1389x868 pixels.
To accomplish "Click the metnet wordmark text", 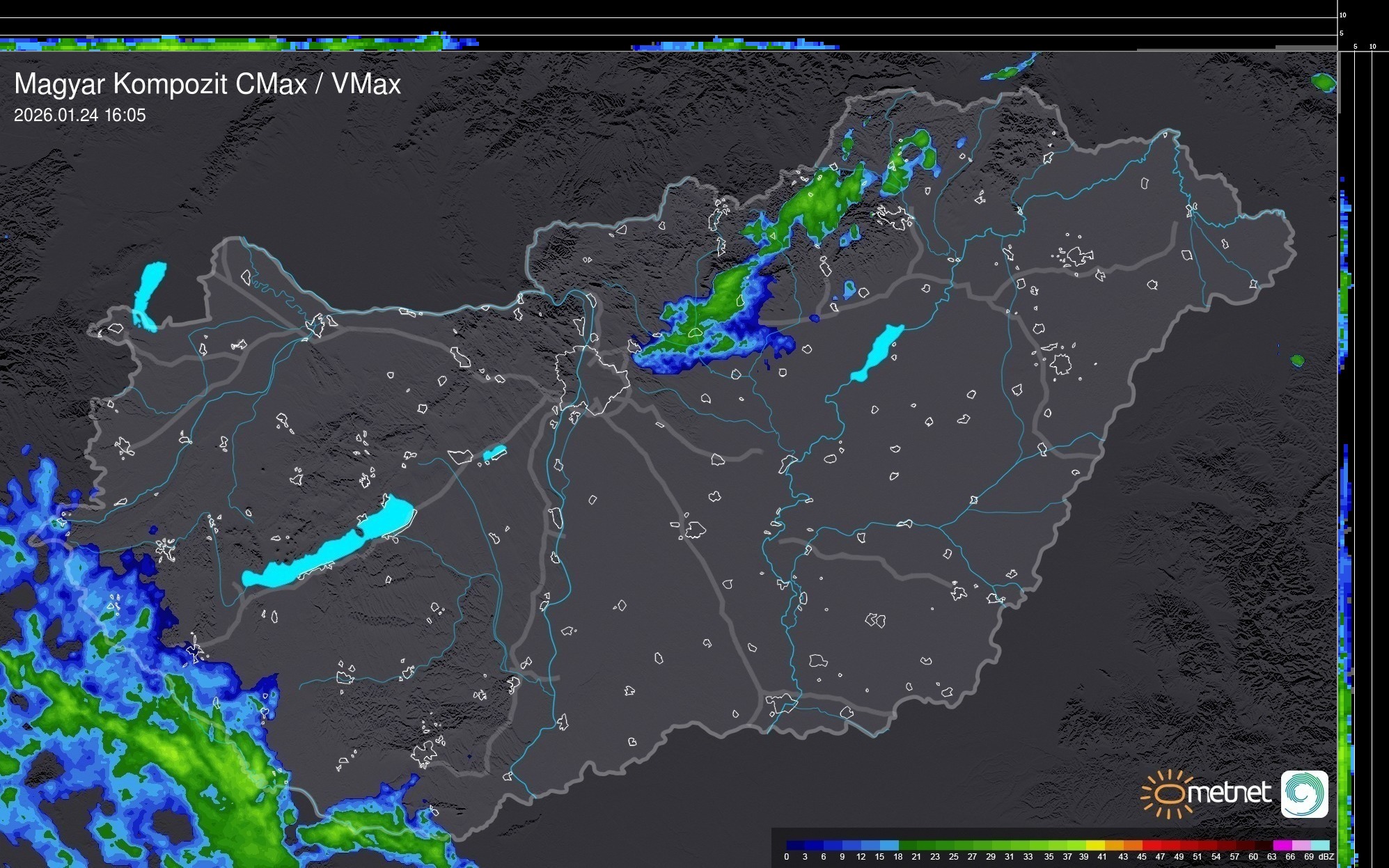I will click(1228, 794).
